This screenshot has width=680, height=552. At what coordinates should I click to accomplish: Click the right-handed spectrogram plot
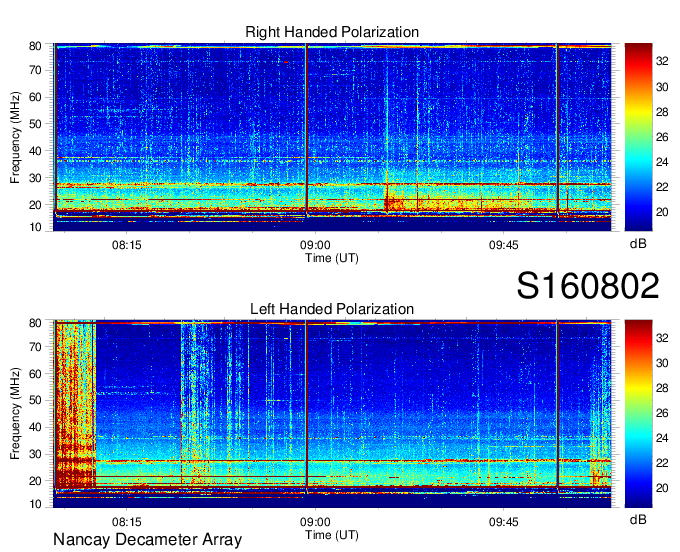332,137
